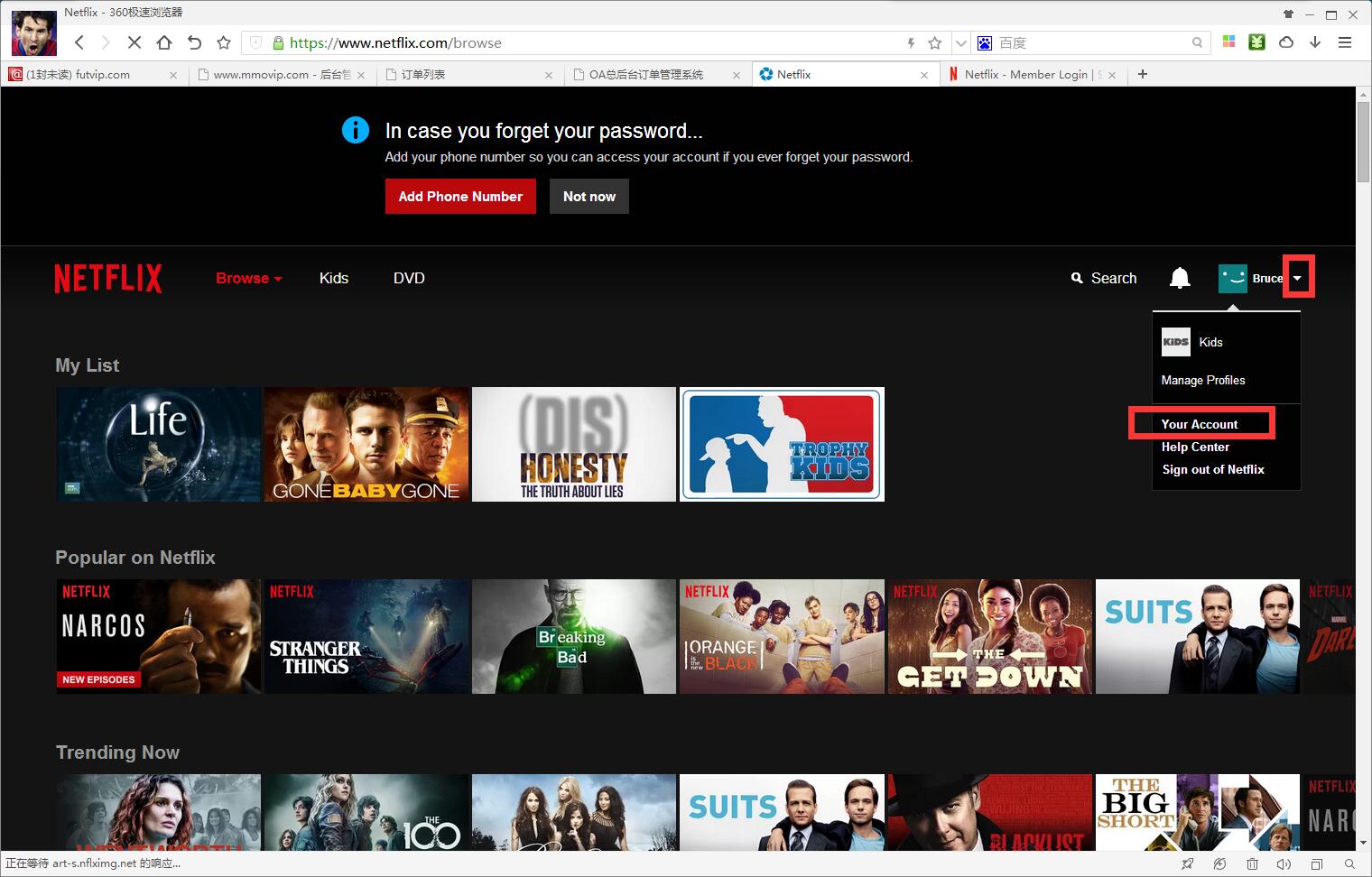Click the status bar zoom magnifier icon
The width and height of the screenshot is (1372, 877).
tap(1349, 863)
